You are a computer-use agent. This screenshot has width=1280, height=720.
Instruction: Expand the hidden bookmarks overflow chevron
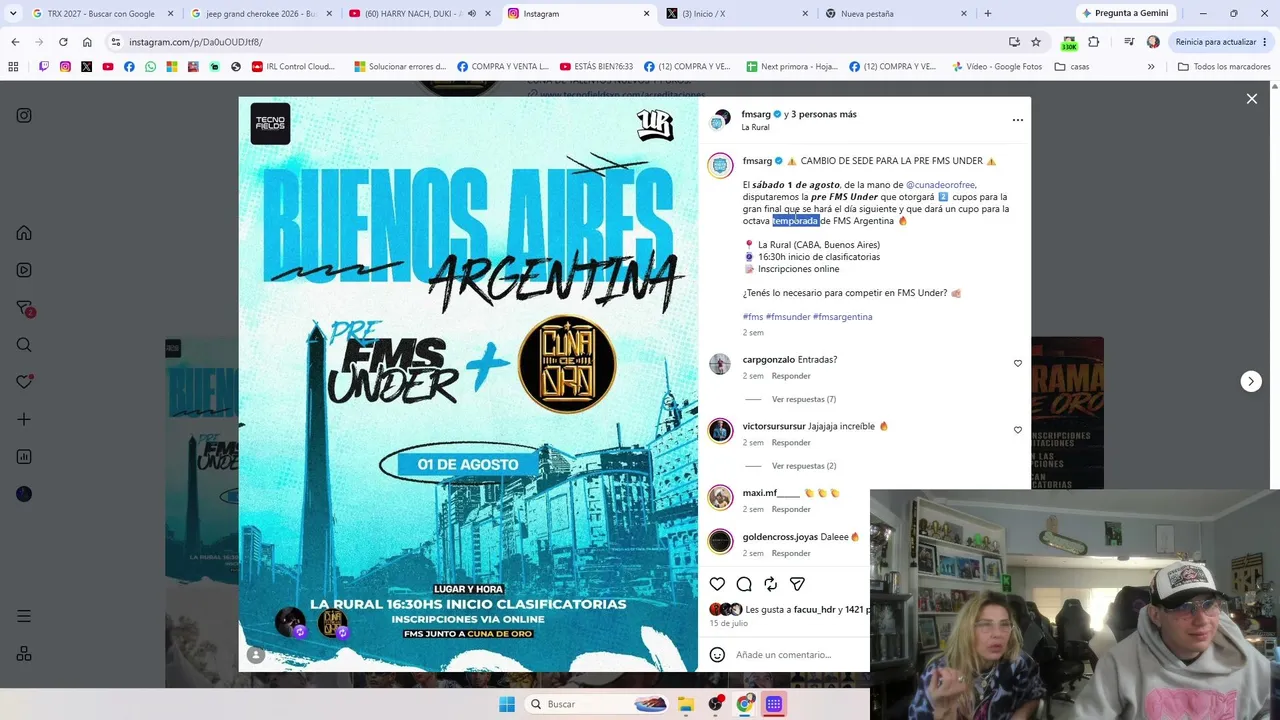pos(1151,67)
